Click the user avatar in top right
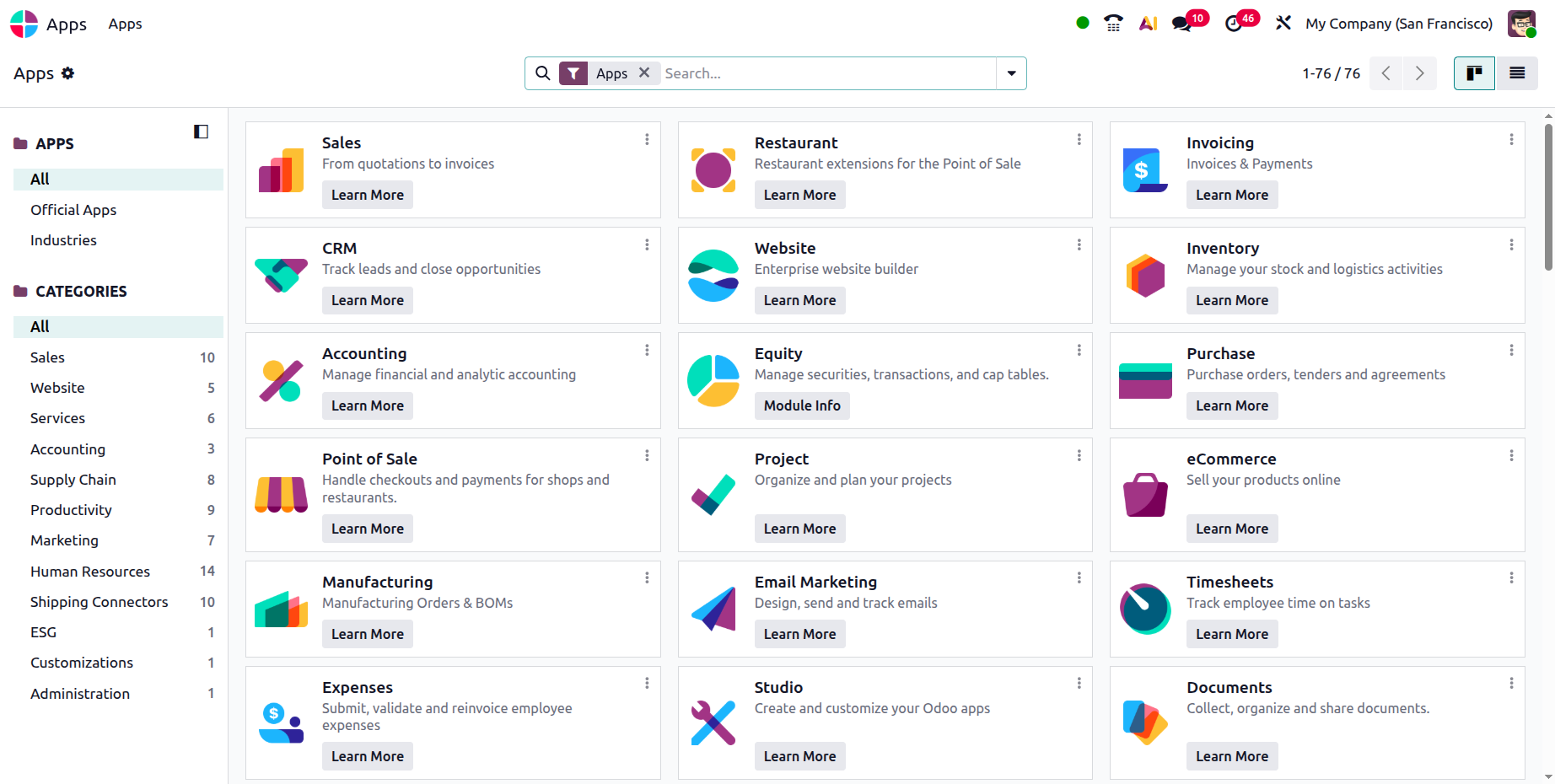 pos(1521,24)
